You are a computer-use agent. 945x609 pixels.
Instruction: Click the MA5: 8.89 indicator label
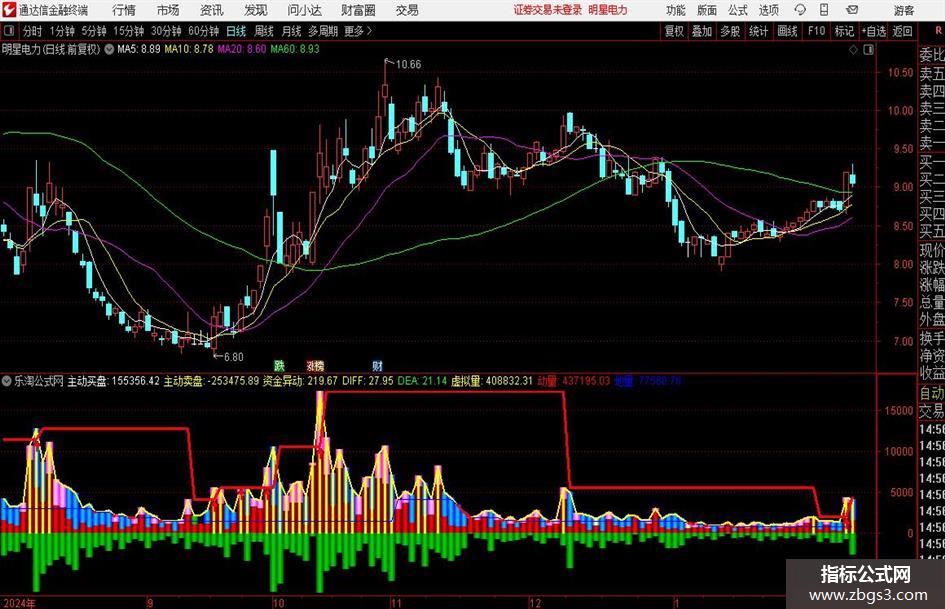click(x=139, y=49)
